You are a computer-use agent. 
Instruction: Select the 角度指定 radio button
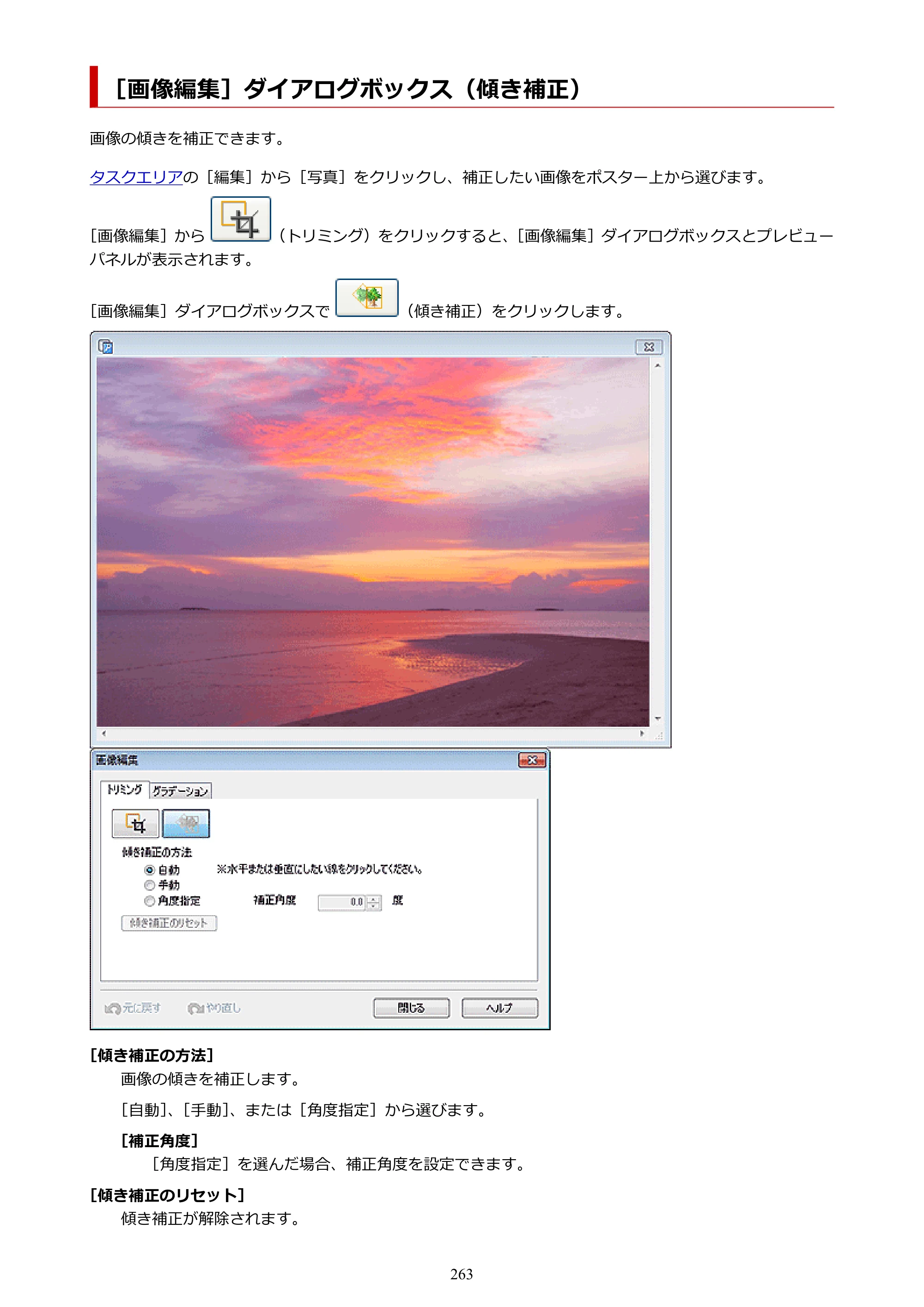150,900
